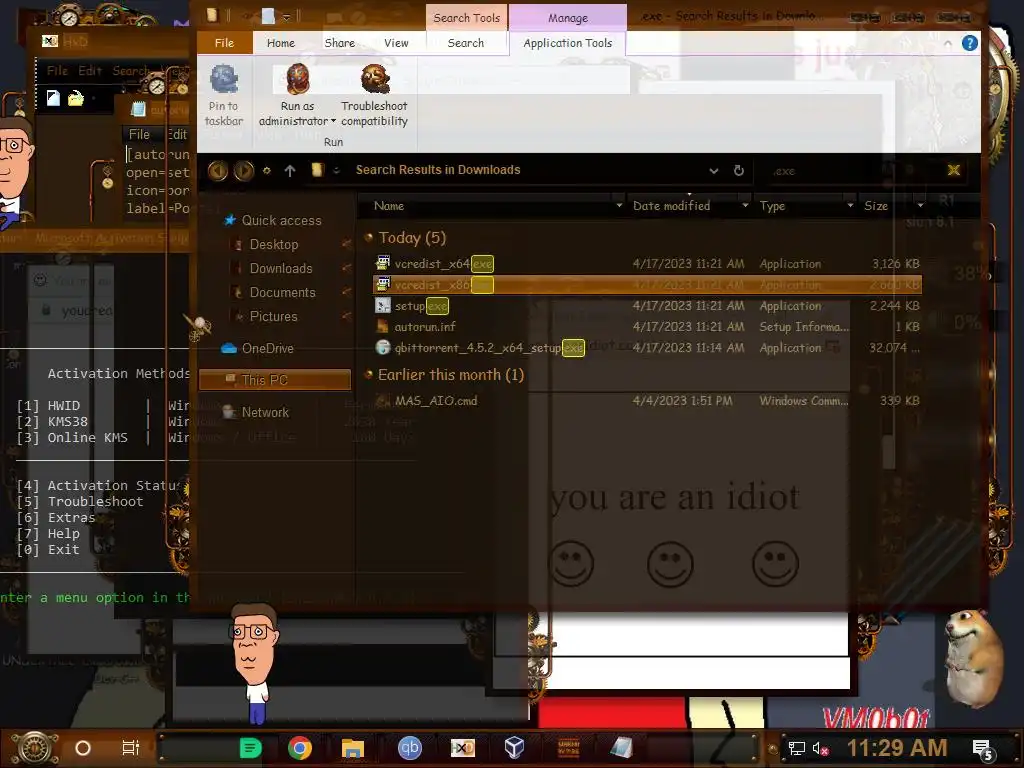Open Date modified filter dropdown arrow
1024x768 pixels.
pos(745,206)
